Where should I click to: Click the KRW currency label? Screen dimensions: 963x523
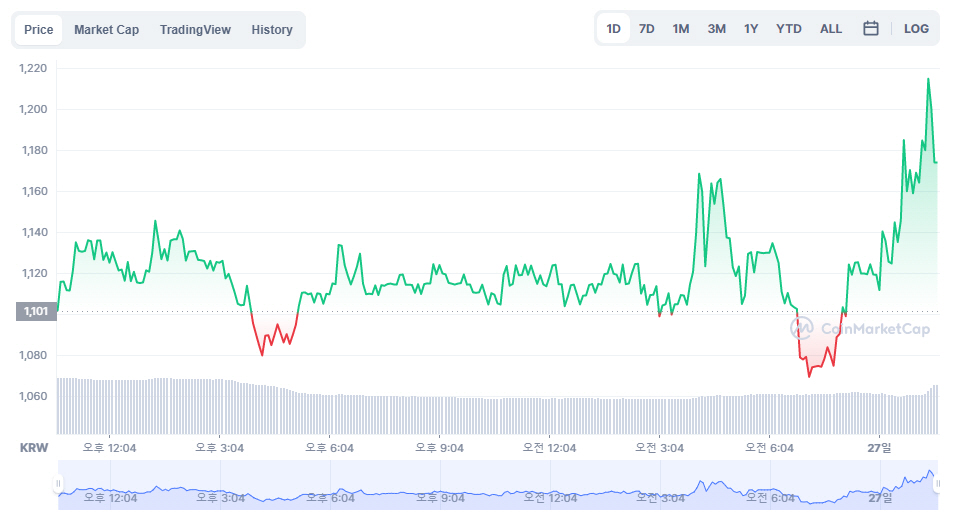[34, 447]
